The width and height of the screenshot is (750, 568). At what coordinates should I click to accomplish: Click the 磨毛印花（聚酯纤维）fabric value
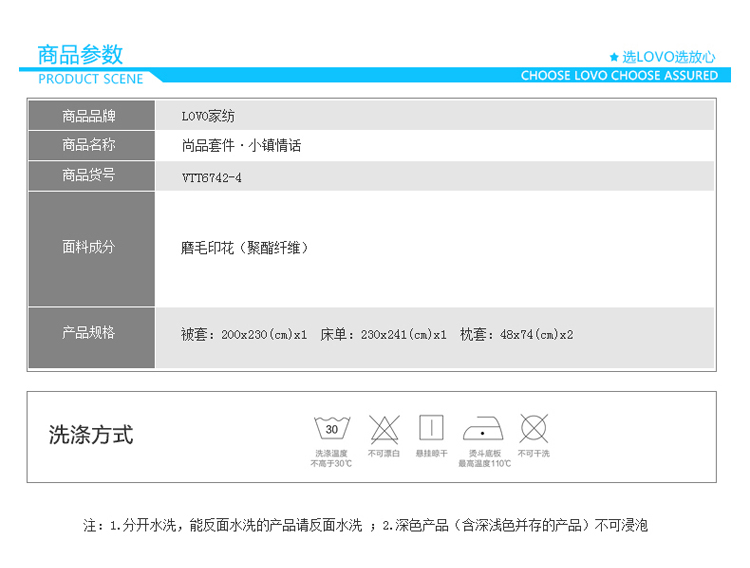tap(245, 248)
